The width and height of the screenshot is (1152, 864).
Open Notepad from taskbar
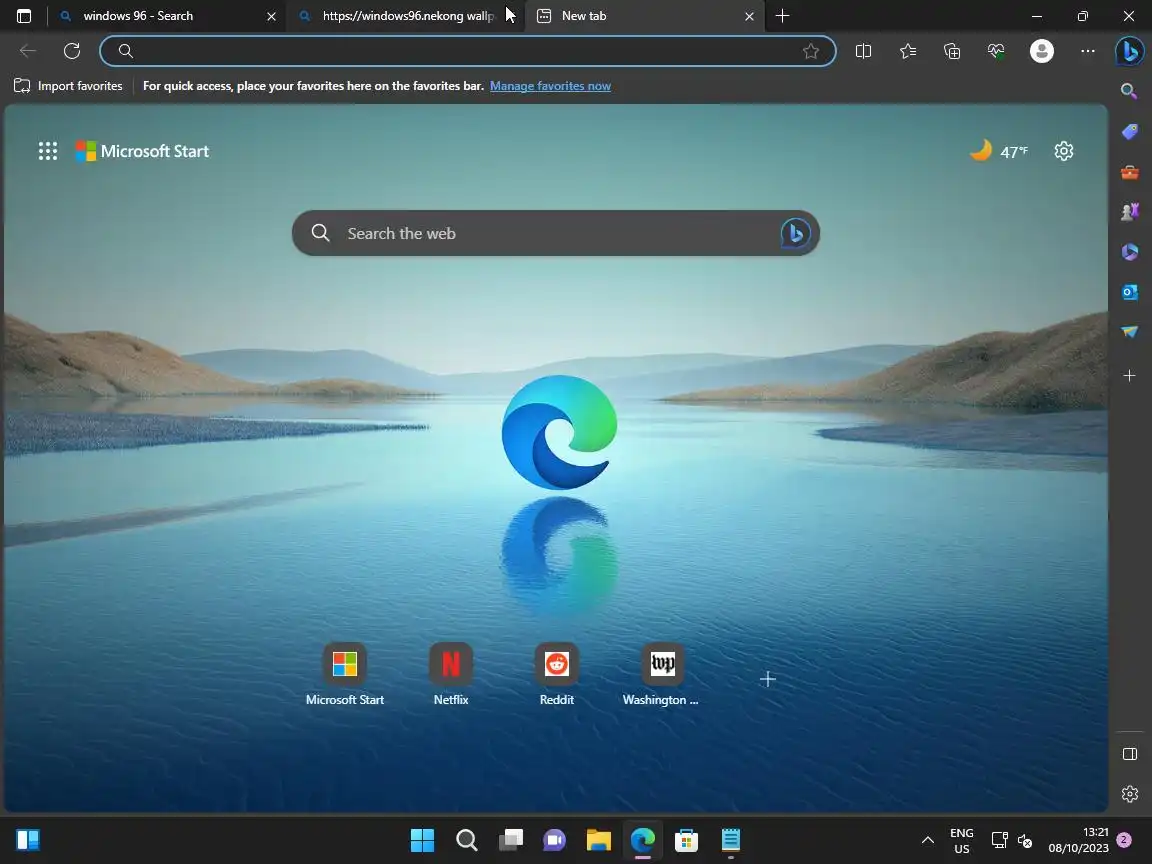click(730, 840)
